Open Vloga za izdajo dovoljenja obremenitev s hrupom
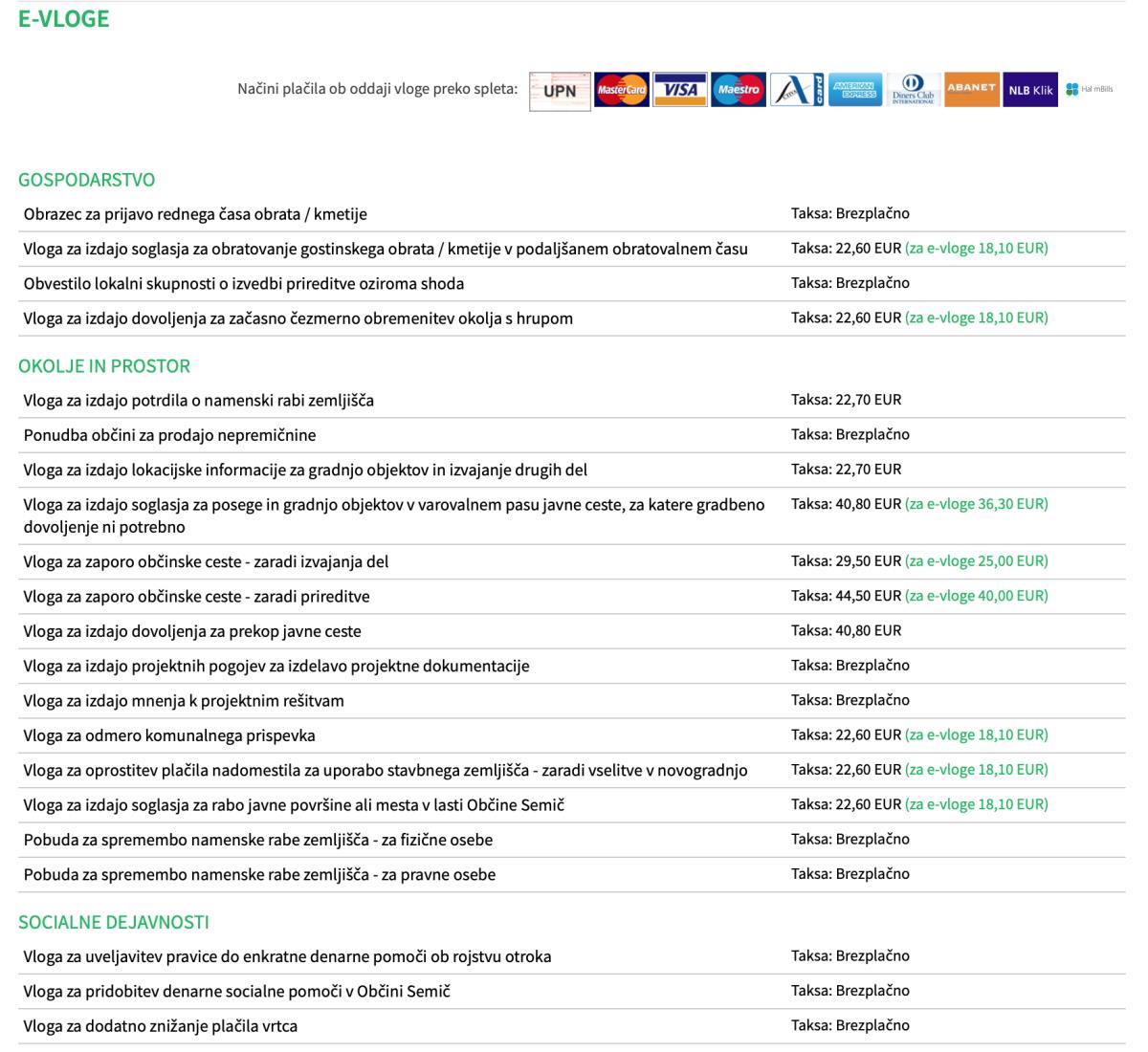Viewport: 1148px width, 1052px height. coord(298,318)
